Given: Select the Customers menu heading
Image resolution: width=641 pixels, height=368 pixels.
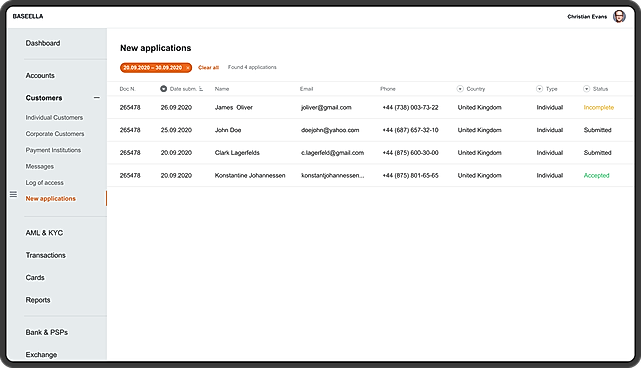Looking at the screenshot, I should tap(44, 98).
